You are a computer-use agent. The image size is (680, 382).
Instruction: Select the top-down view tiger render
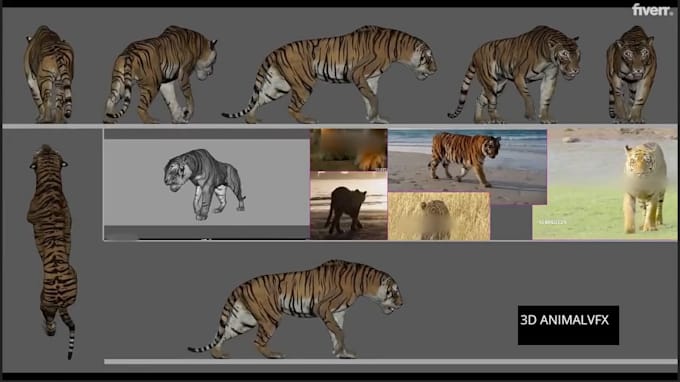tap(52, 251)
